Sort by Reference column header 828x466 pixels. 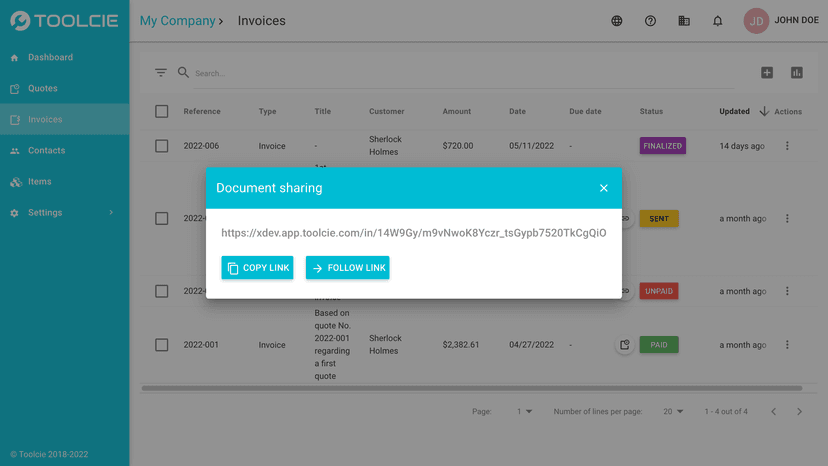[202, 111]
